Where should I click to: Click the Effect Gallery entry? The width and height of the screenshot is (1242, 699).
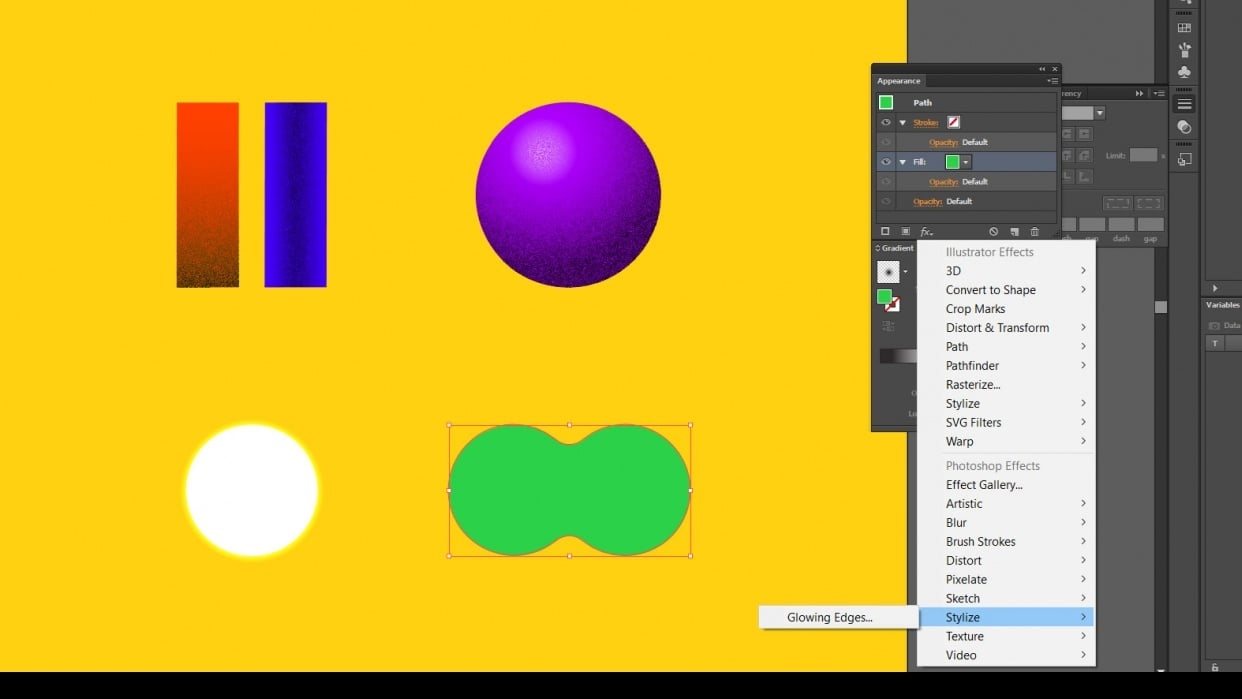tap(983, 484)
